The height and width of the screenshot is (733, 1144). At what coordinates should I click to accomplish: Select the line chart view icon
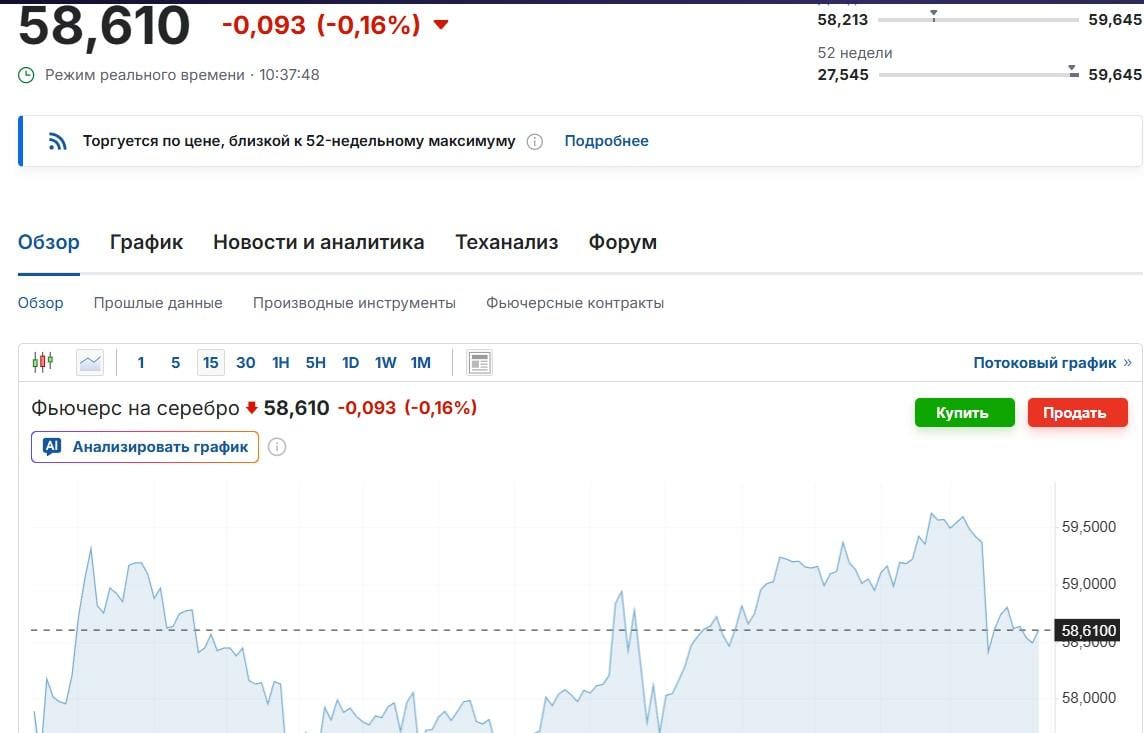(x=90, y=362)
